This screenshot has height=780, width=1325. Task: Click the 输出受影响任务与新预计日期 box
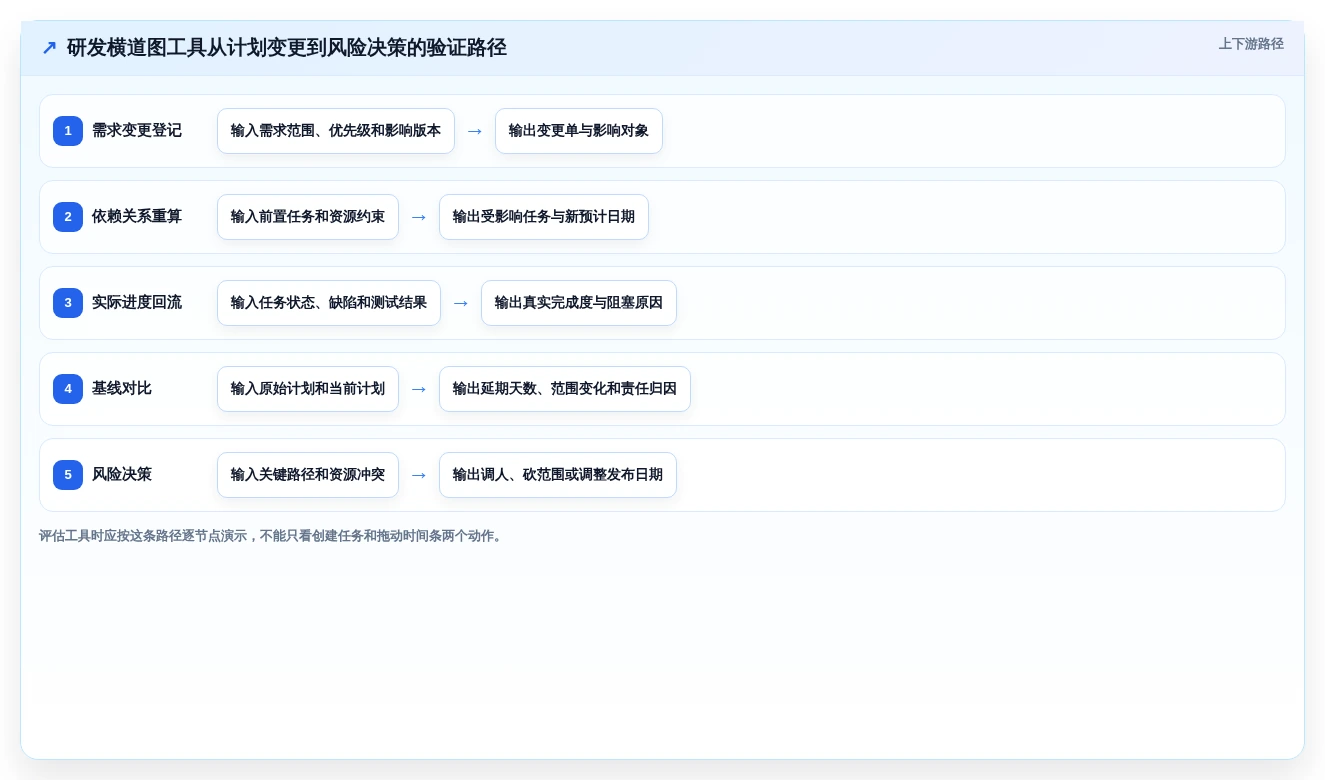544,217
